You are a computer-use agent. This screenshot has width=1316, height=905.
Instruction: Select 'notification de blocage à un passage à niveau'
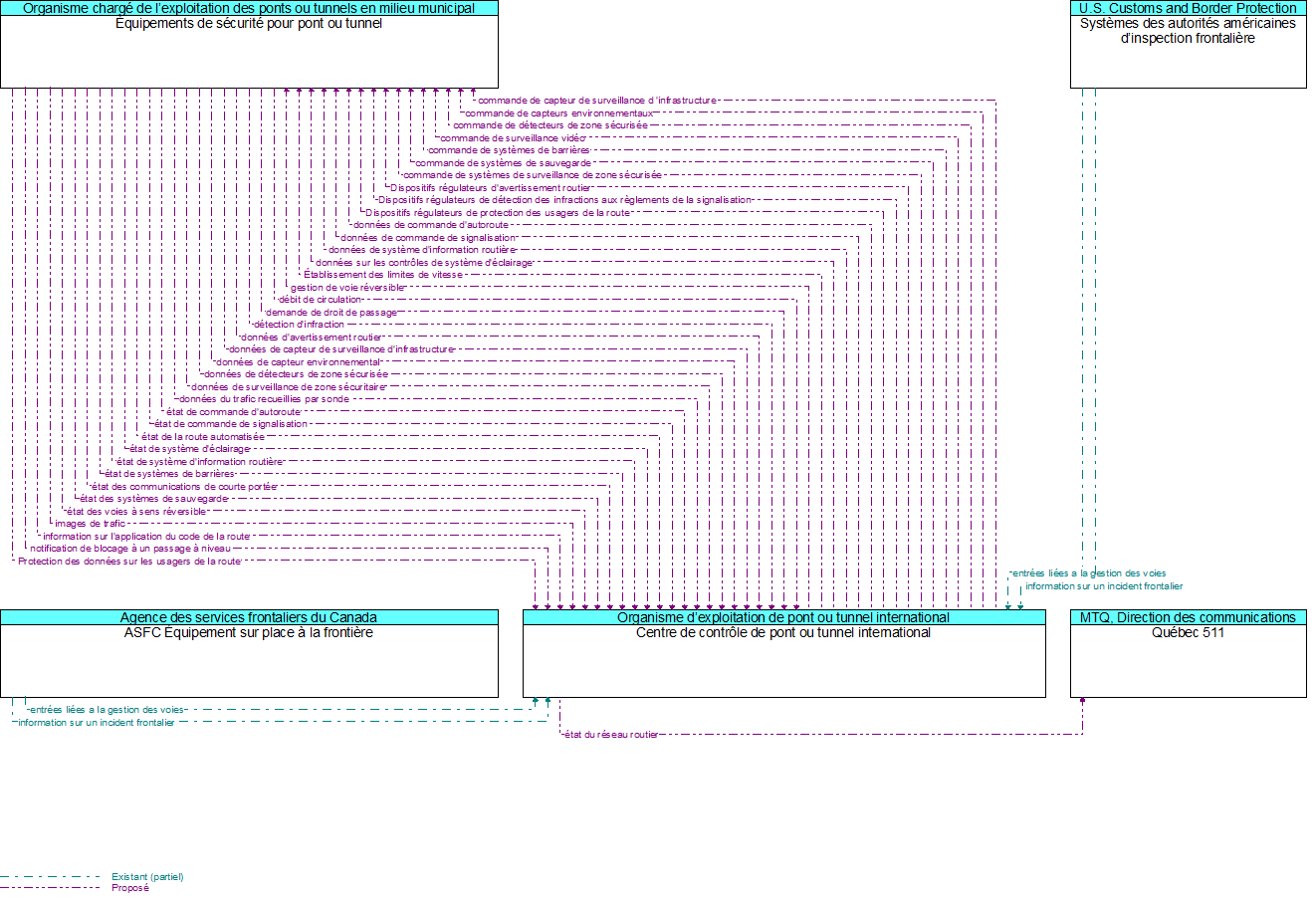click(130, 549)
